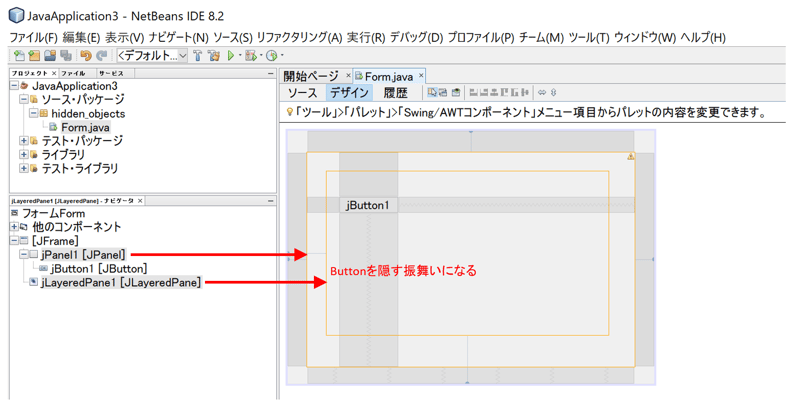This screenshot has width=800, height=408.
Task: Collapse the ソース・パッケージ node
Action: pos(23,99)
